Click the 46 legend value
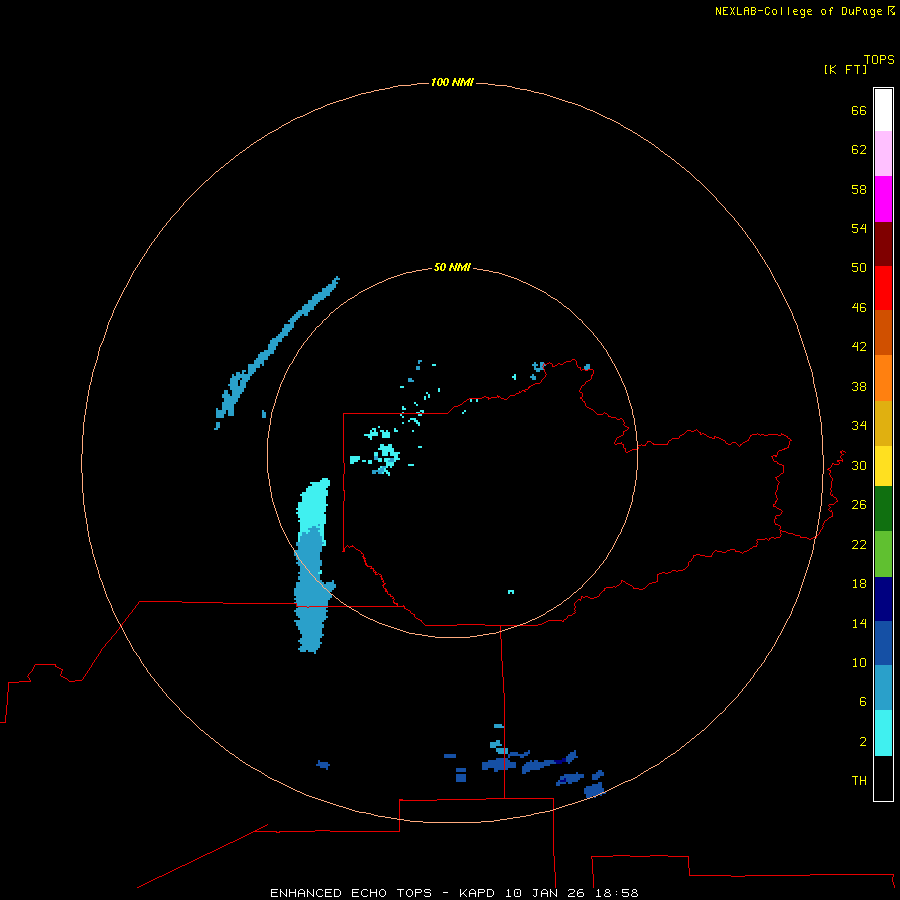The height and width of the screenshot is (900, 900). 859,308
